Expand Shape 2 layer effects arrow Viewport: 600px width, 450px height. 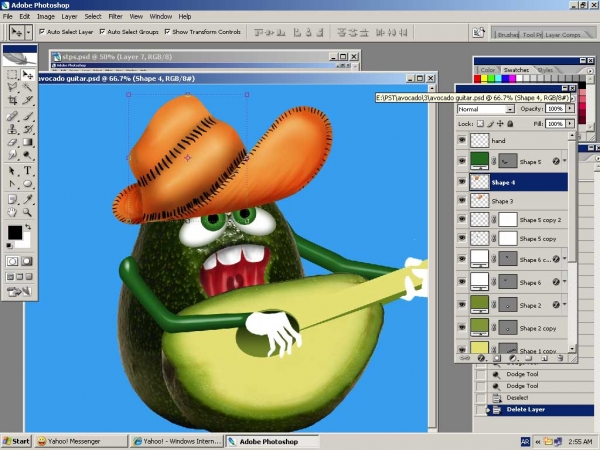(564, 305)
